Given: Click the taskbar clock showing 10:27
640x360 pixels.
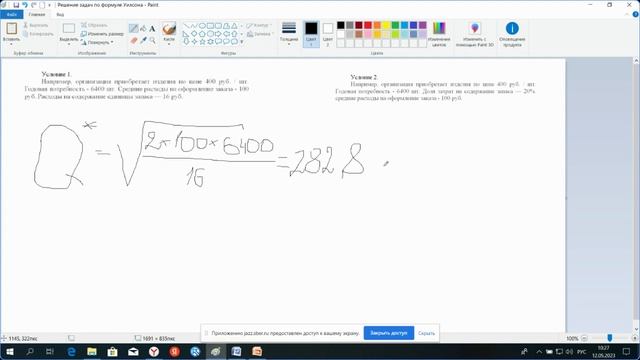Looking at the screenshot, I should pyautogui.click(x=604, y=351).
